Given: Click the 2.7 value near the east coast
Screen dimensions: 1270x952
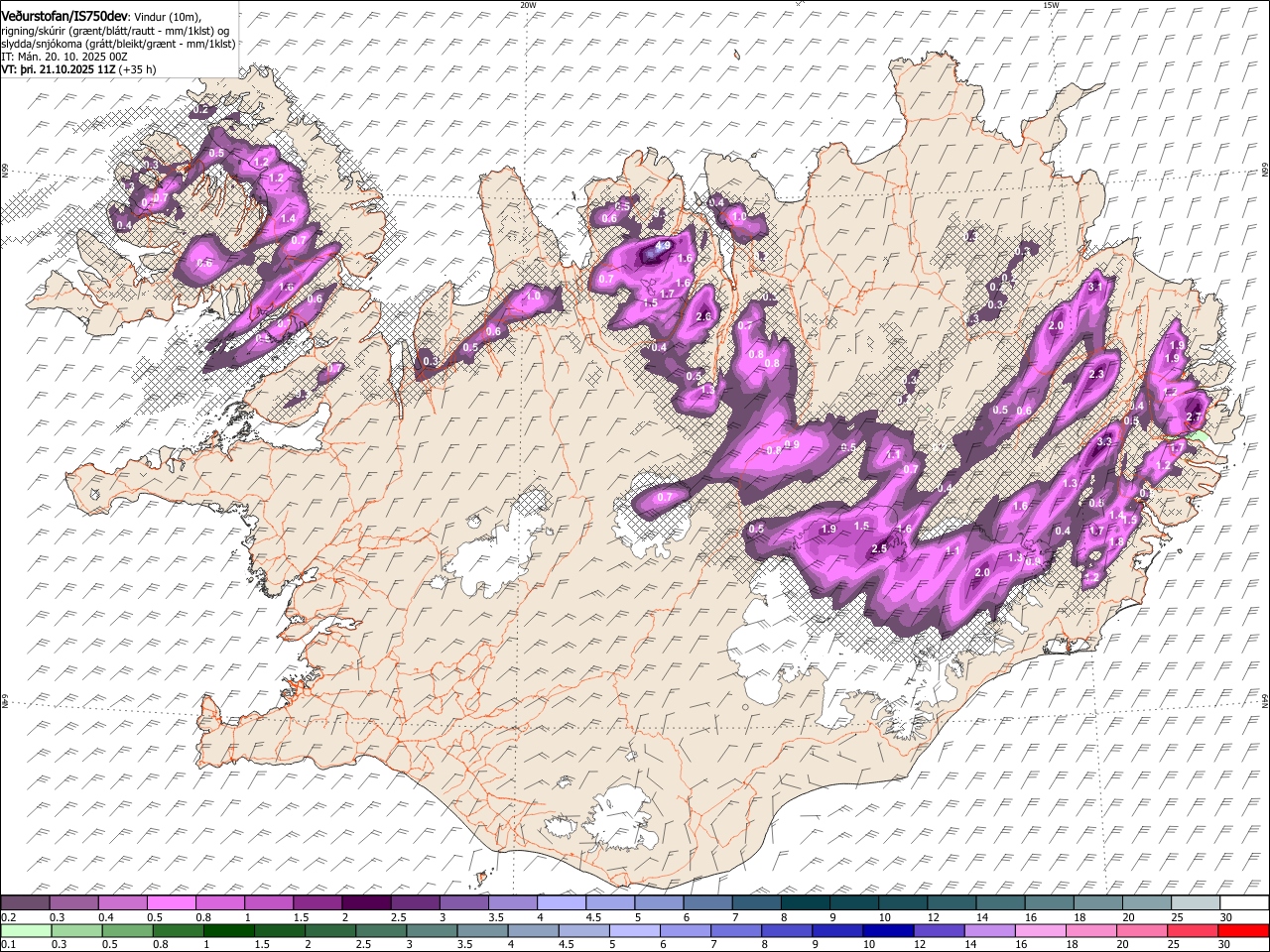Looking at the screenshot, I should (1195, 417).
